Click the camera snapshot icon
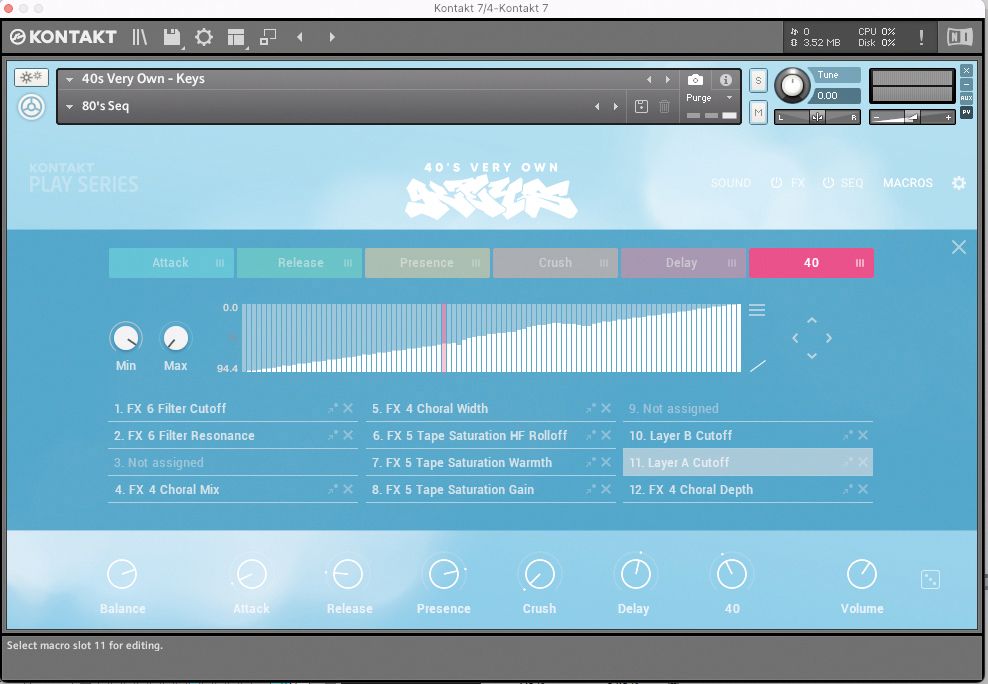 tap(696, 80)
